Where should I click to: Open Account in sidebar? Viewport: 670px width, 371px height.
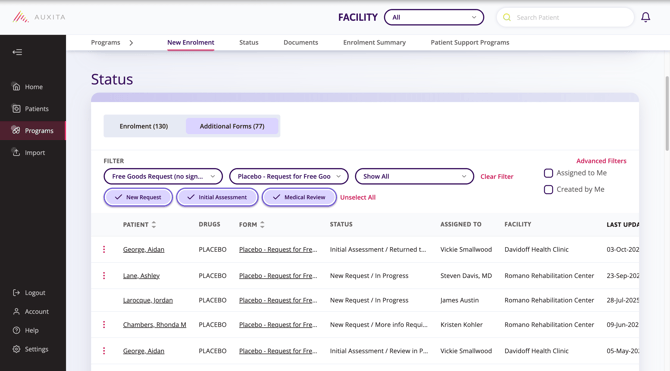pyautogui.click(x=30, y=312)
